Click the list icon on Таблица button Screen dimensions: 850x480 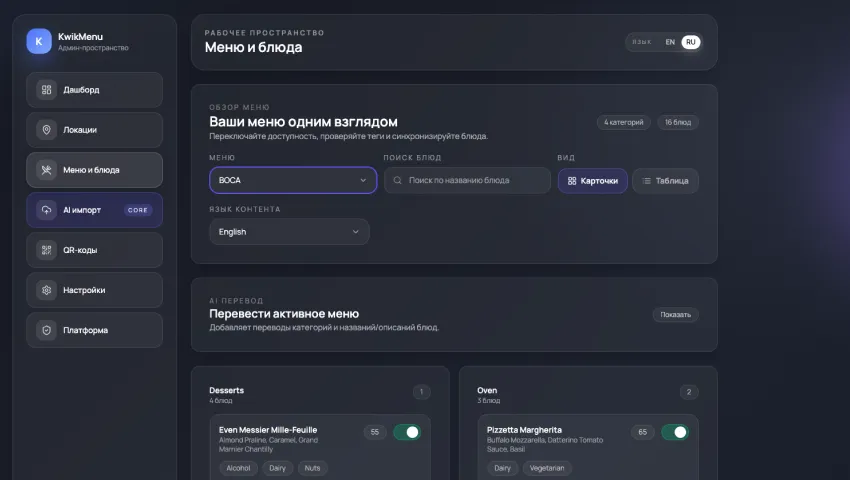click(x=646, y=181)
